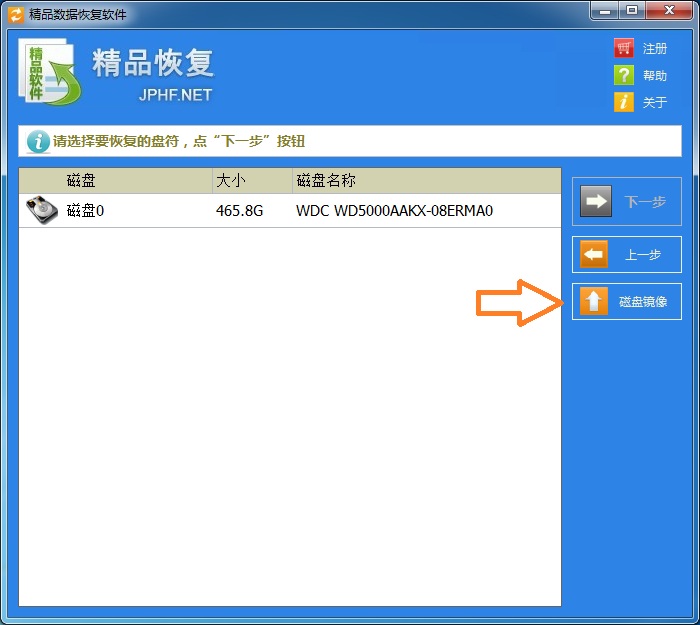Click the red shopping cart register icon
700x625 pixels.
pyautogui.click(x=624, y=48)
